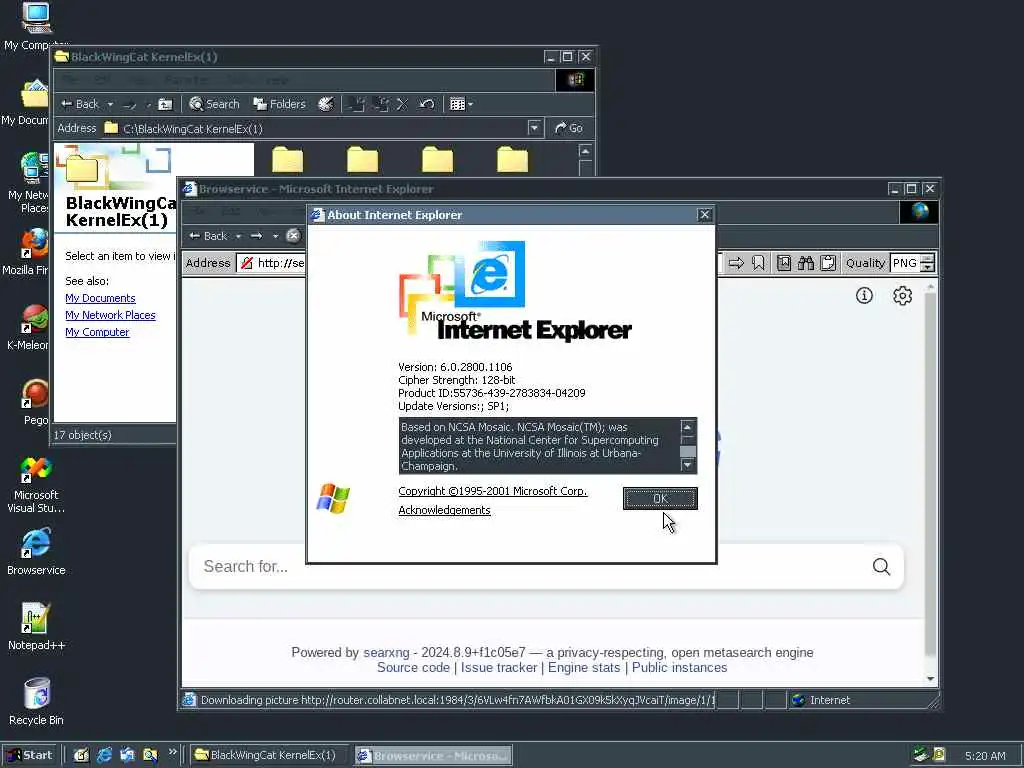Viewport: 1024px width, 768px height.
Task: Click the Go arrow icon in Browservice toolbar
Action: pos(736,263)
